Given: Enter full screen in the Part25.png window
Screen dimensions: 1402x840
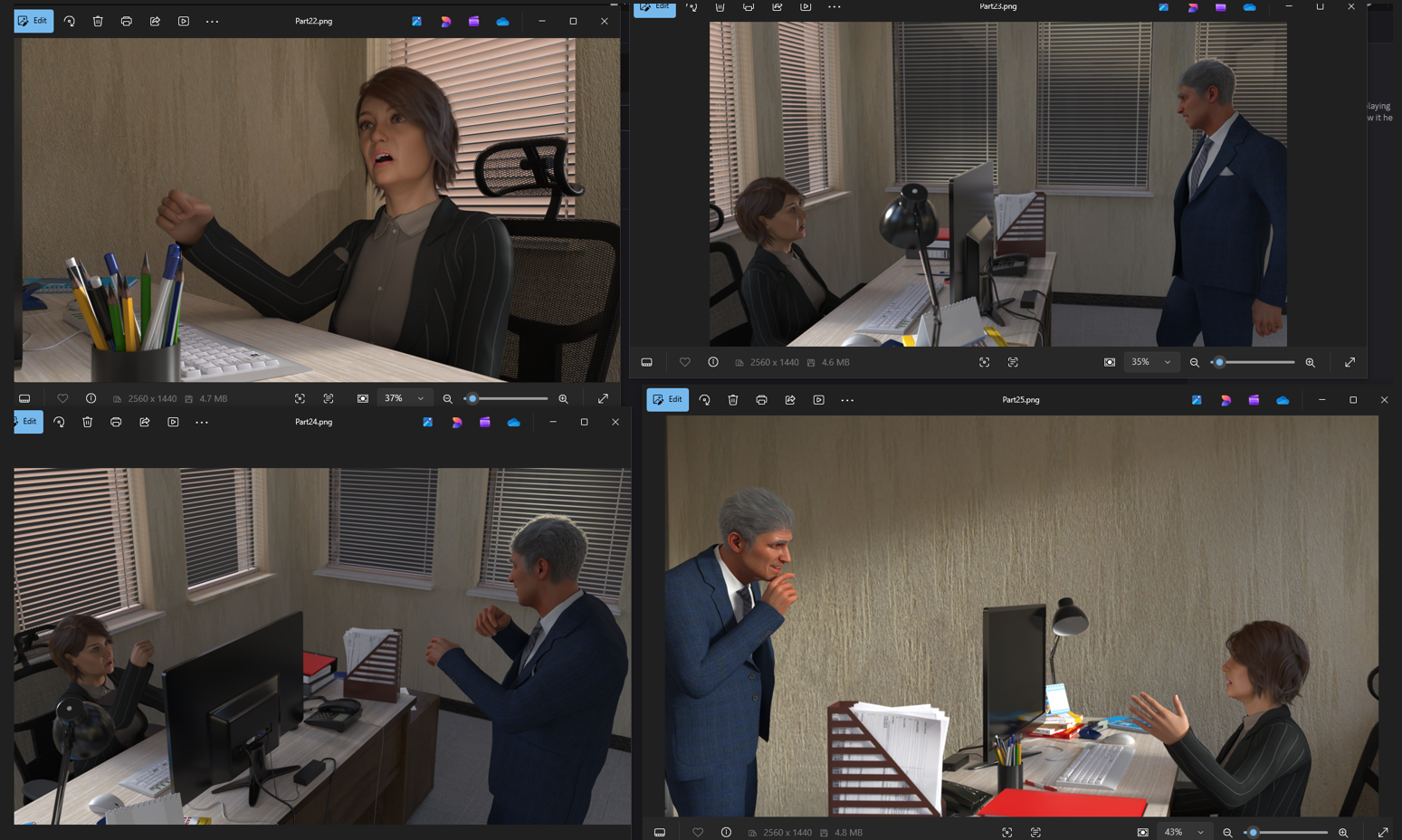Looking at the screenshot, I should [x=1383, y=832].
